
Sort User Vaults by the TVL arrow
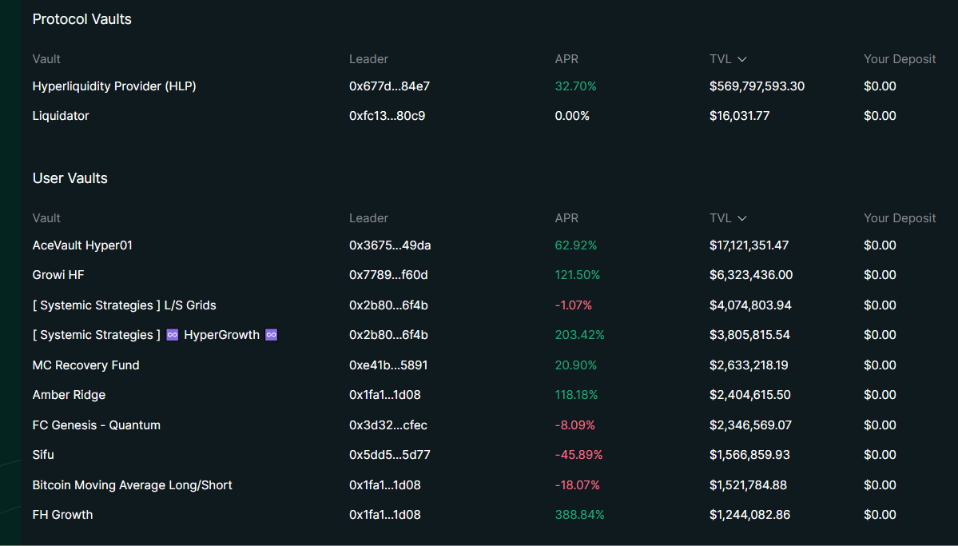742,218
